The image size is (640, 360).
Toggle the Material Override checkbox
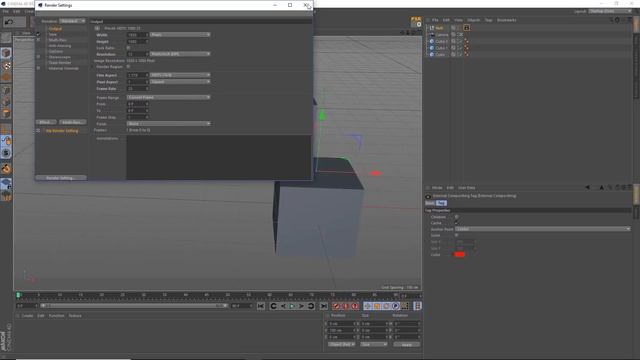coord(38,68)
